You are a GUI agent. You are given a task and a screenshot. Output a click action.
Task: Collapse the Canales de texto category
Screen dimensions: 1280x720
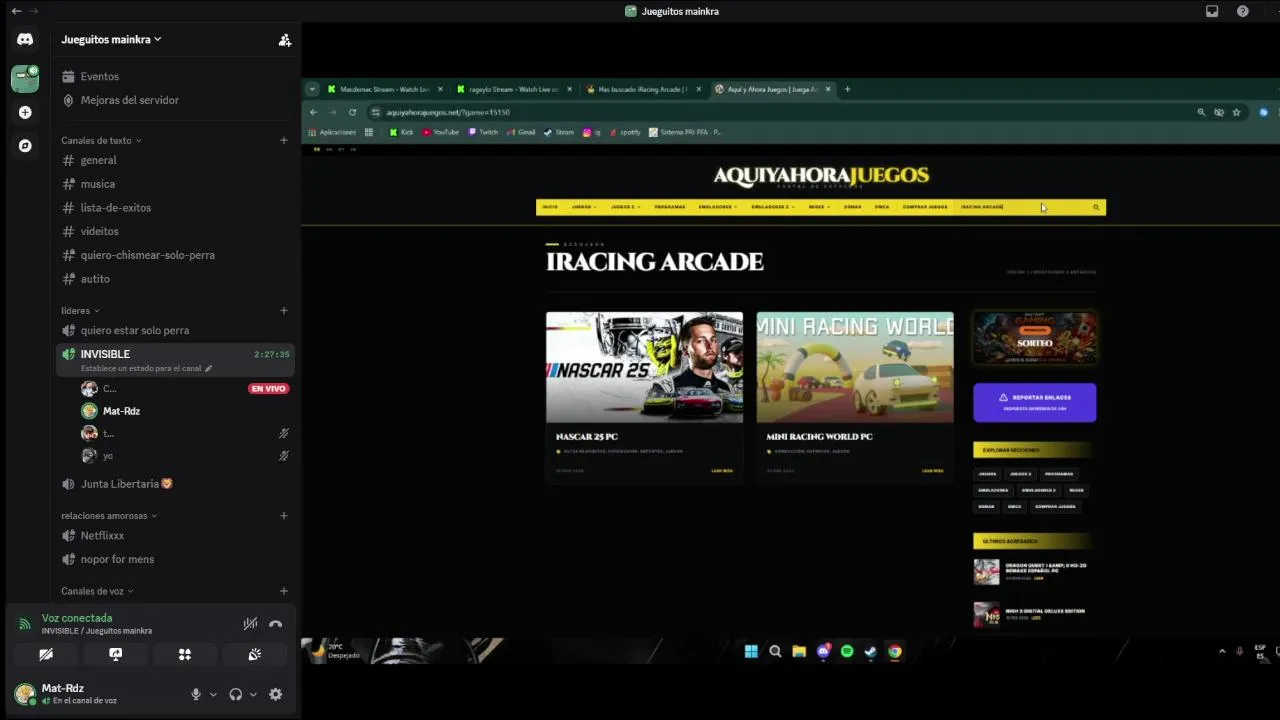point(101,141)
